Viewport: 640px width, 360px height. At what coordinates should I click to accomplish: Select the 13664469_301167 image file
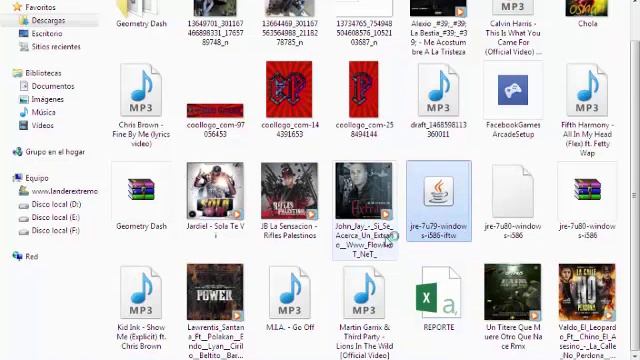coord(289,8)
